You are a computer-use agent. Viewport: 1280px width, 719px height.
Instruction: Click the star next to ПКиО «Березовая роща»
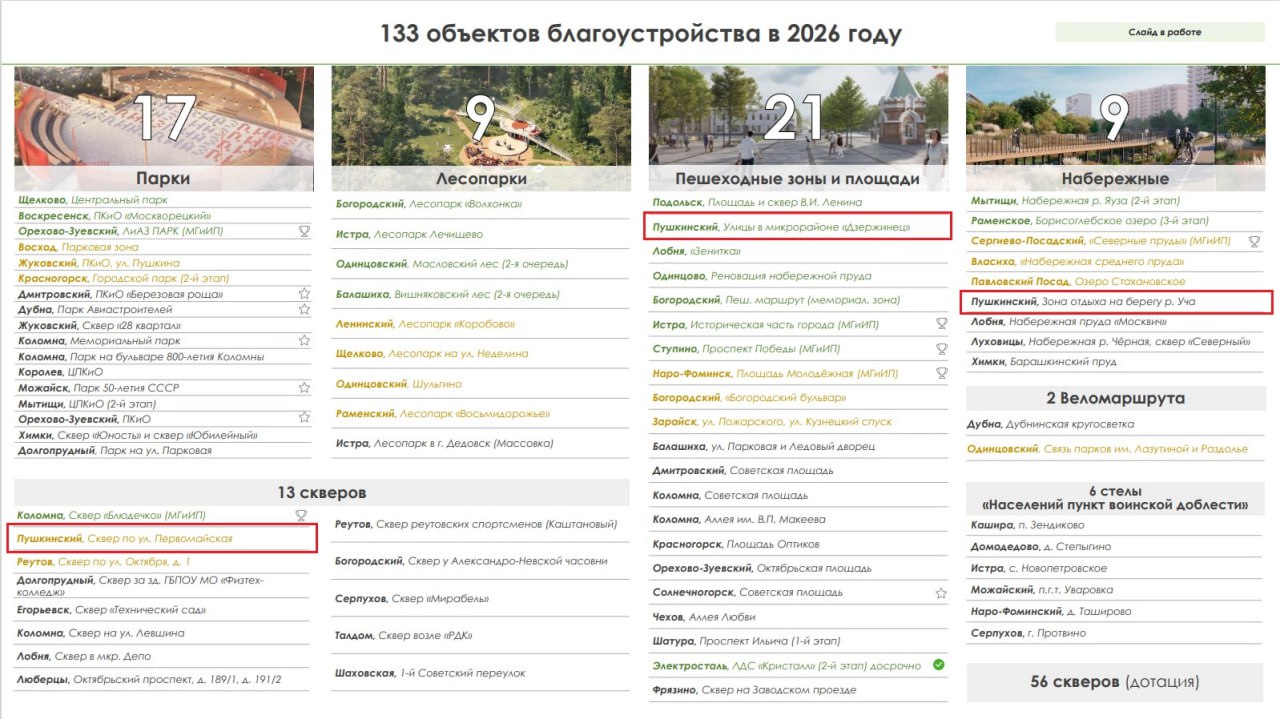tap(304, 294)
